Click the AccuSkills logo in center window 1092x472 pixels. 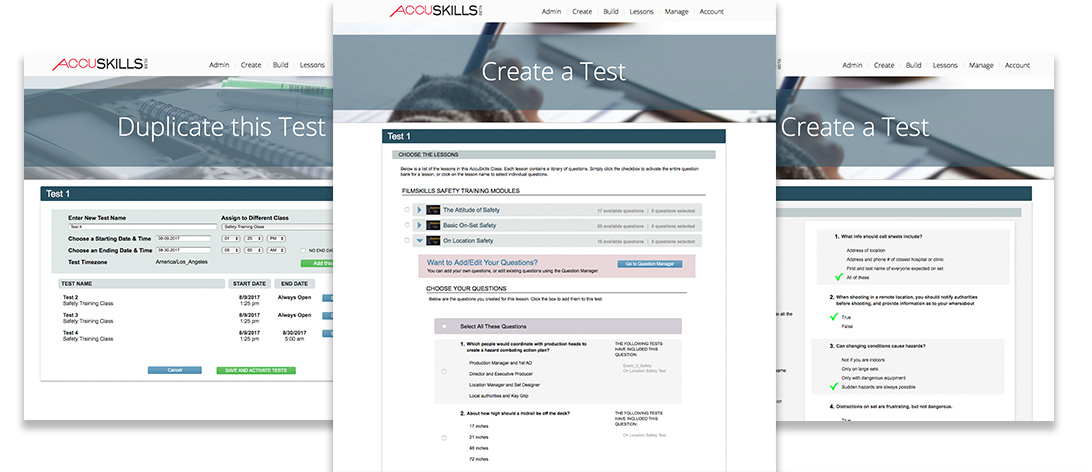pos(434,11)
